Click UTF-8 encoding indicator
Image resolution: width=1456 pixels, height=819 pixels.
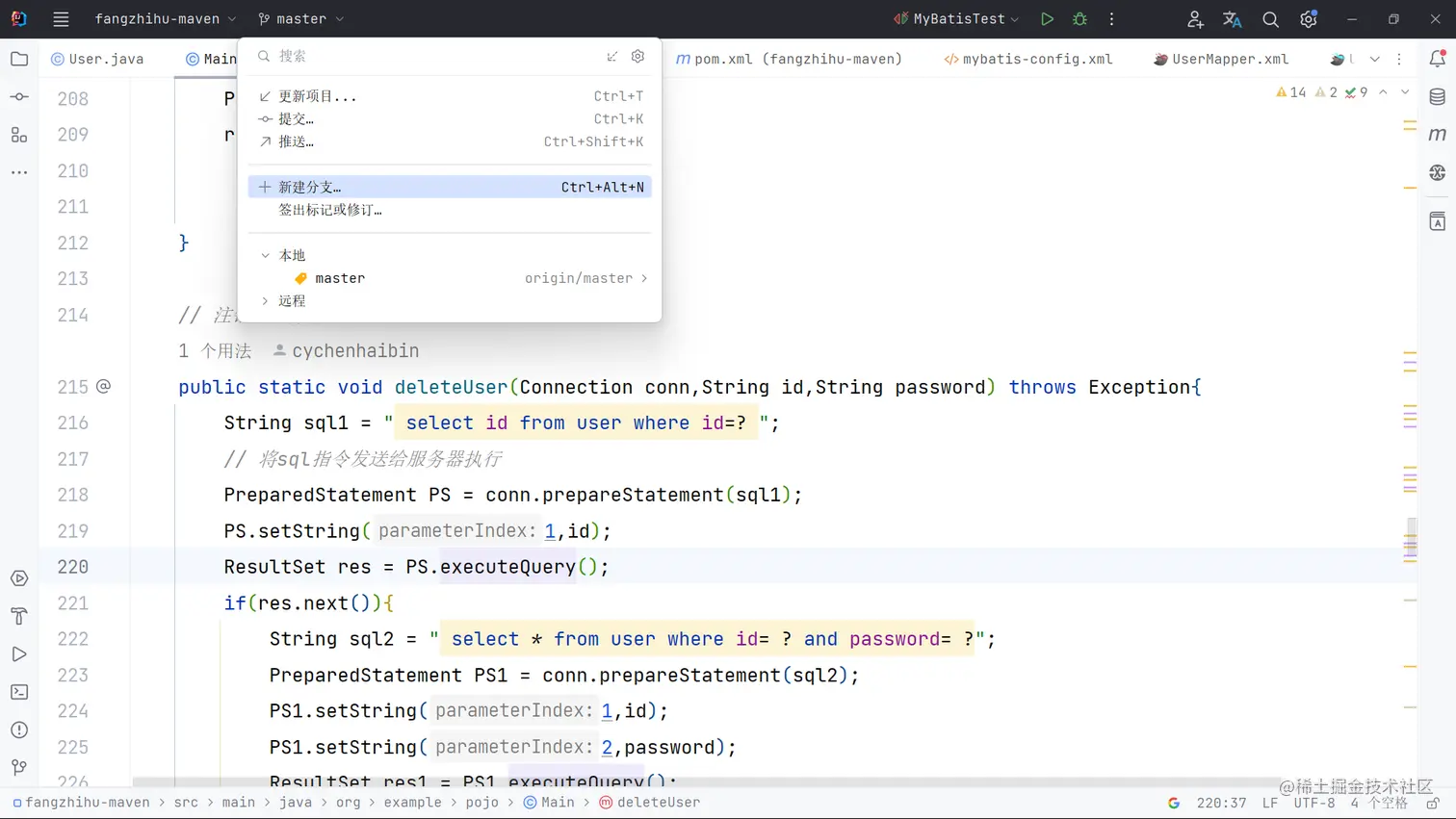[1314, 803]
